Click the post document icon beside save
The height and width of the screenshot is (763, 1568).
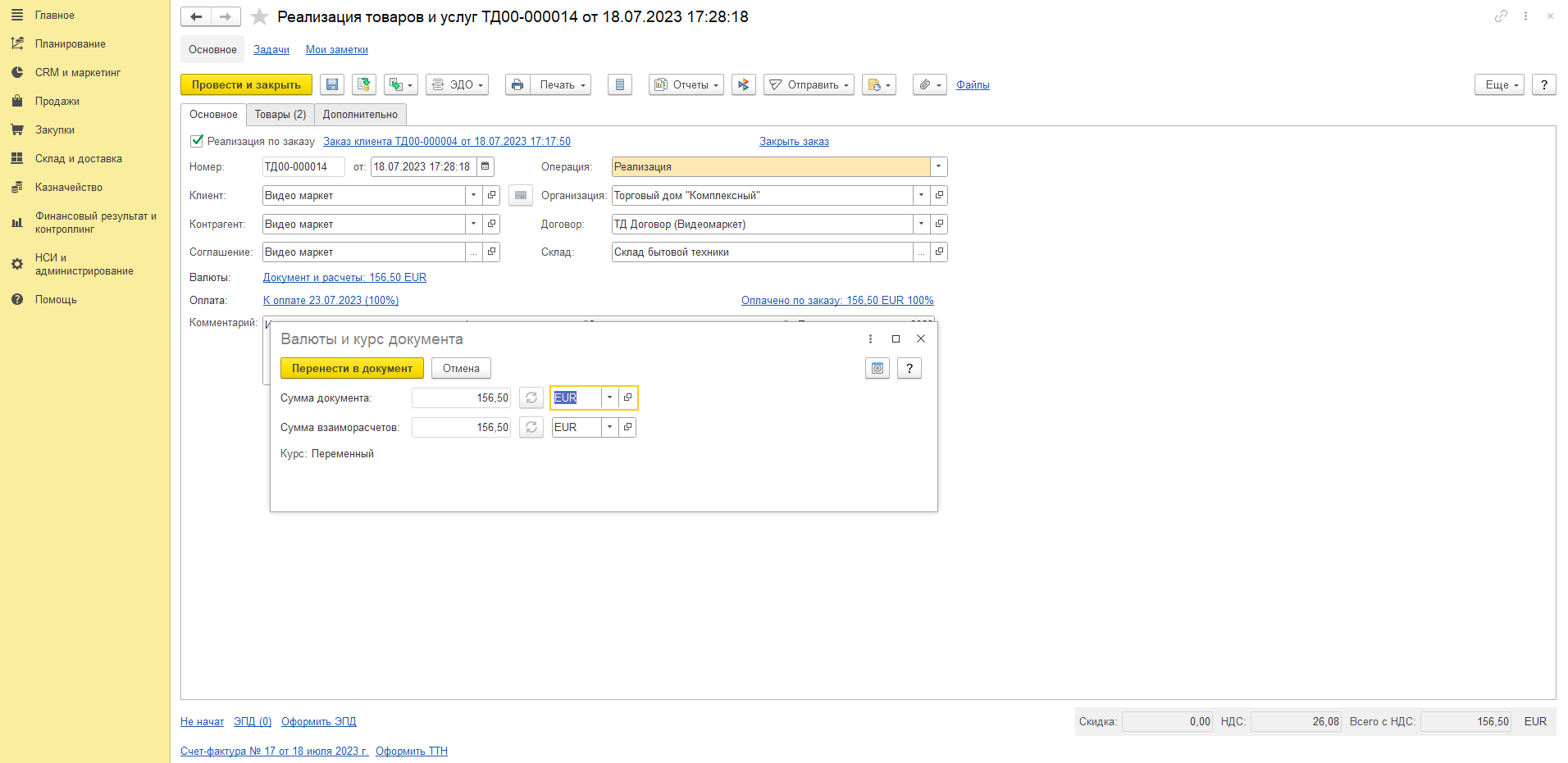click(x=364, y=84)
